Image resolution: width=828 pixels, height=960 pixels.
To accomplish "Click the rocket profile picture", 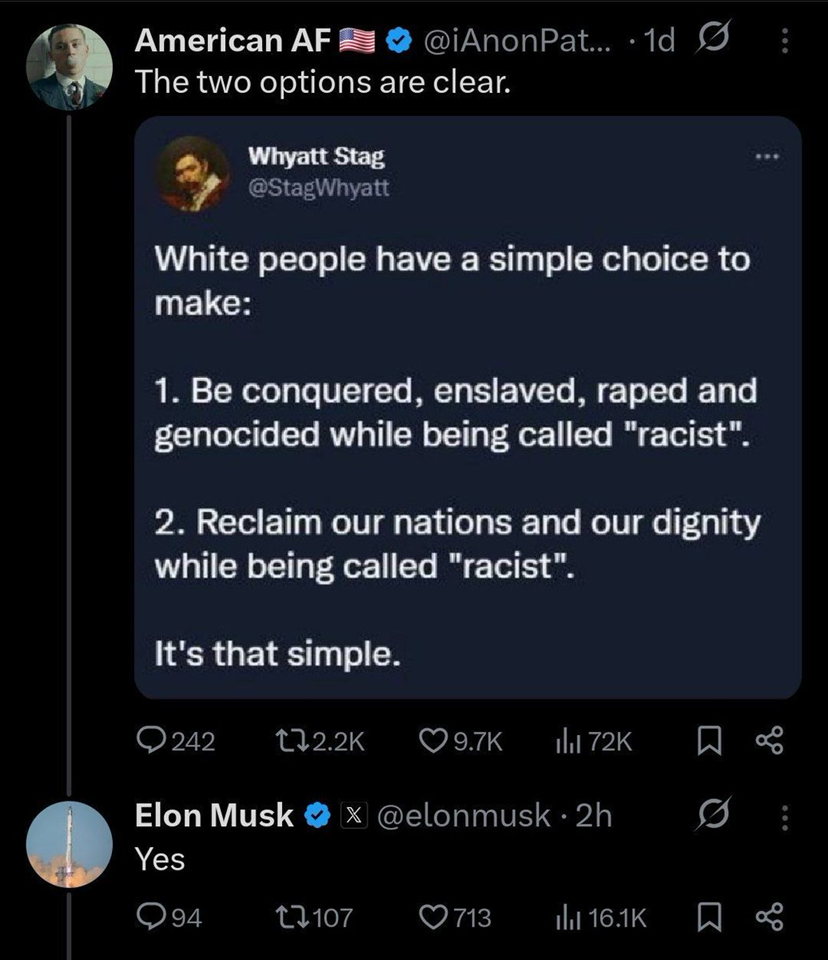I will pyautogui.click(x=69, y=842).
